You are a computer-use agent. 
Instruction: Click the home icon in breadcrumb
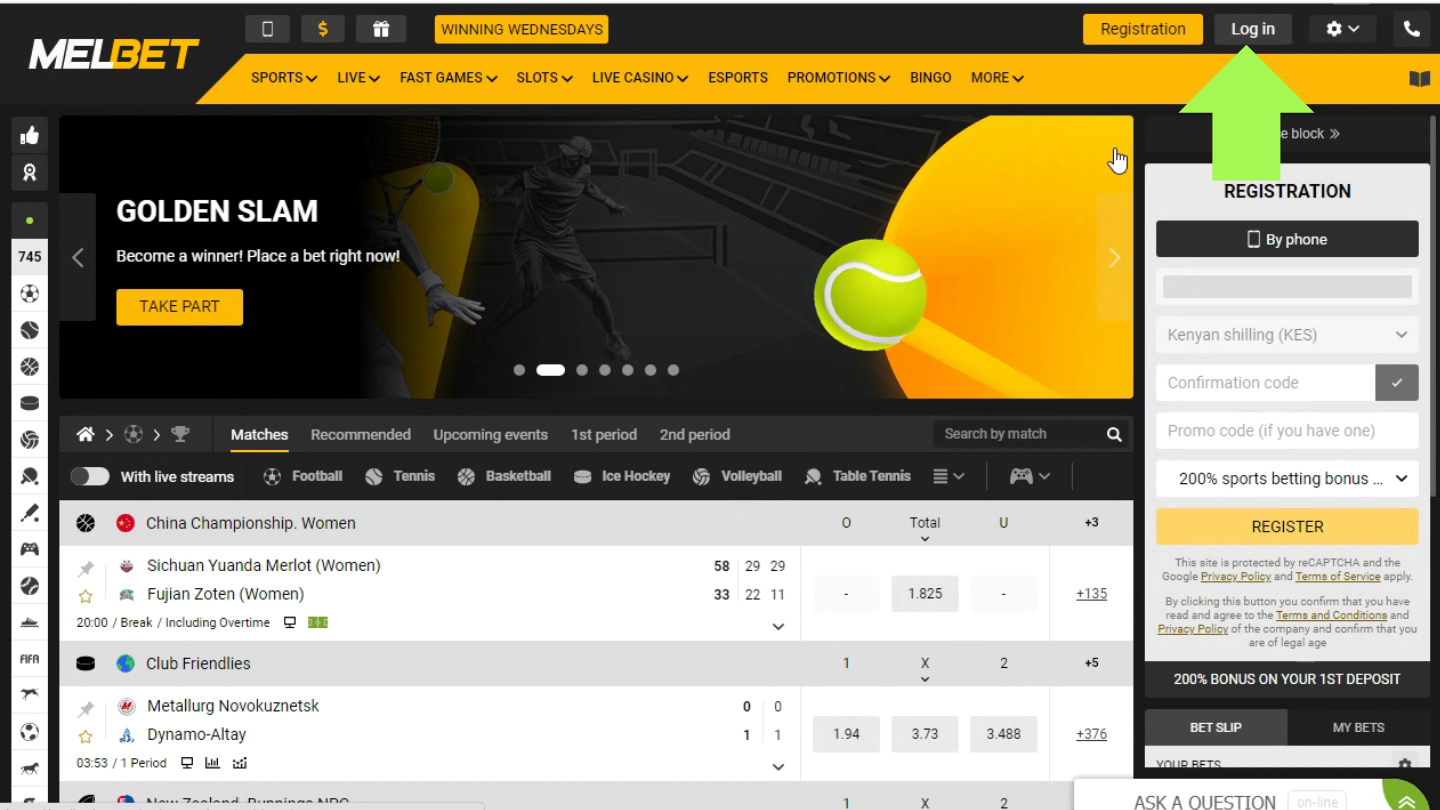pos(86,434)
